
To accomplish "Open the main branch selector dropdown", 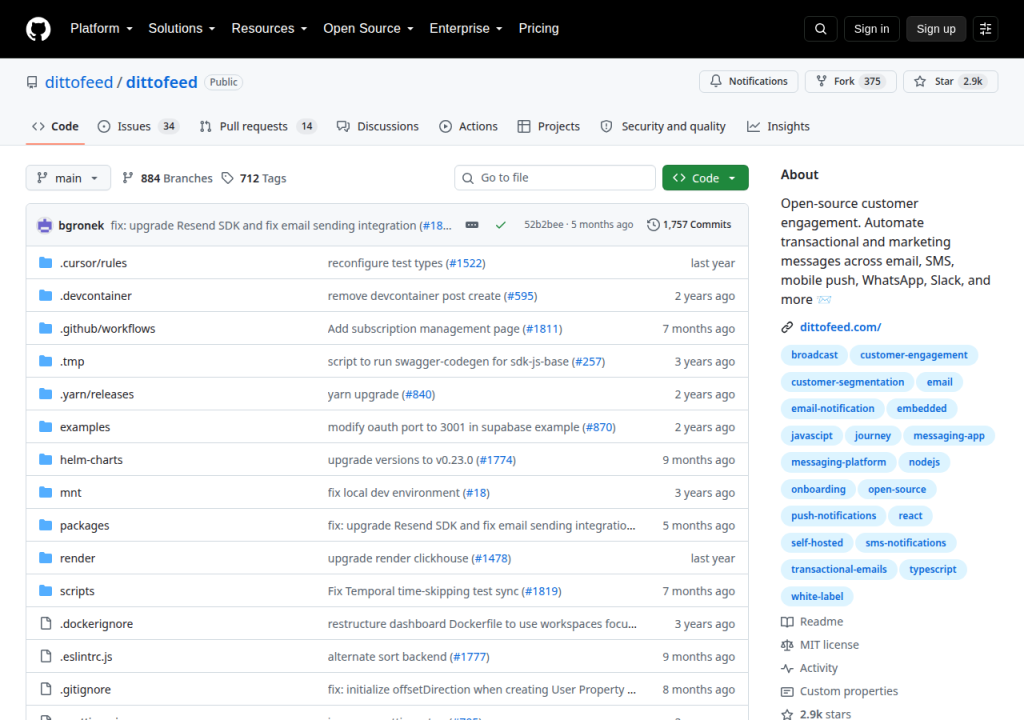I will [x=68, y=178].
